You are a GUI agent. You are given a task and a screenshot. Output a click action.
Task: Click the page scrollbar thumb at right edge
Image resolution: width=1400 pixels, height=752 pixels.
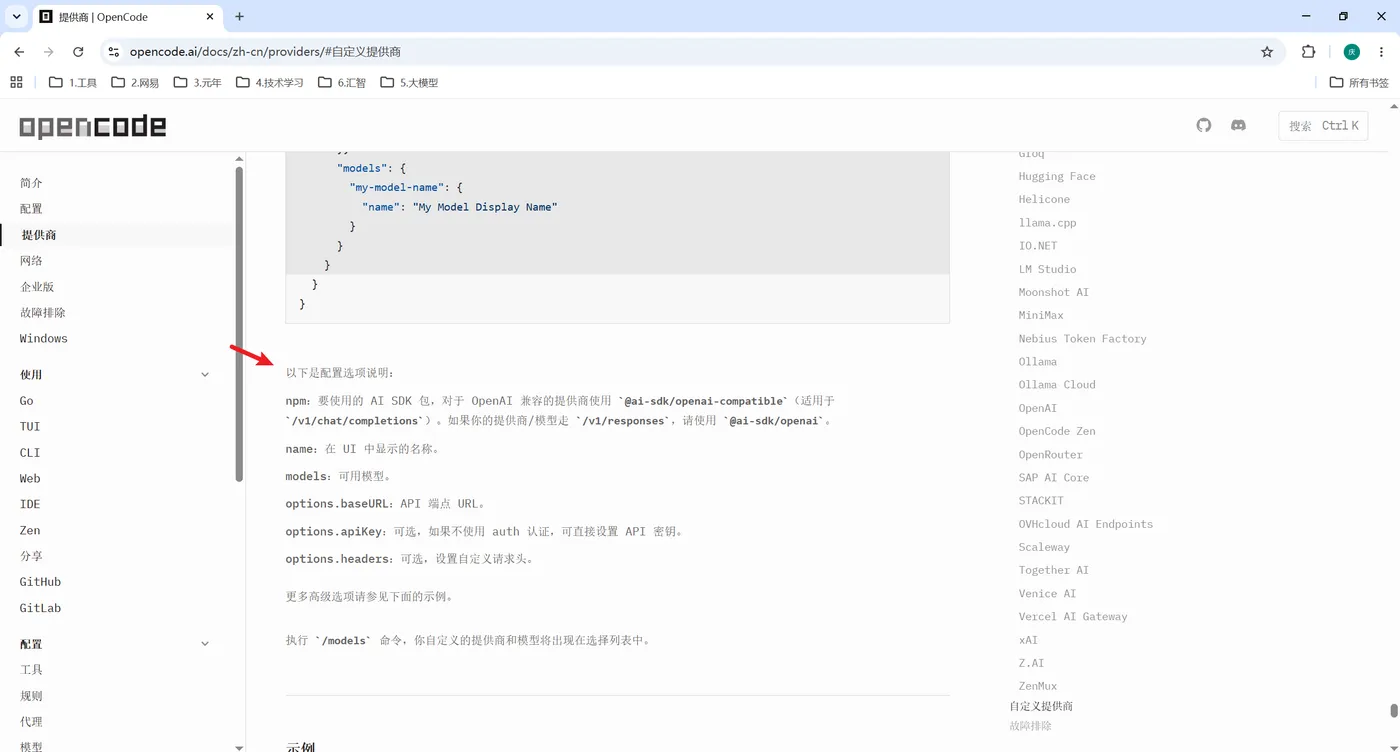(1394, 711)
